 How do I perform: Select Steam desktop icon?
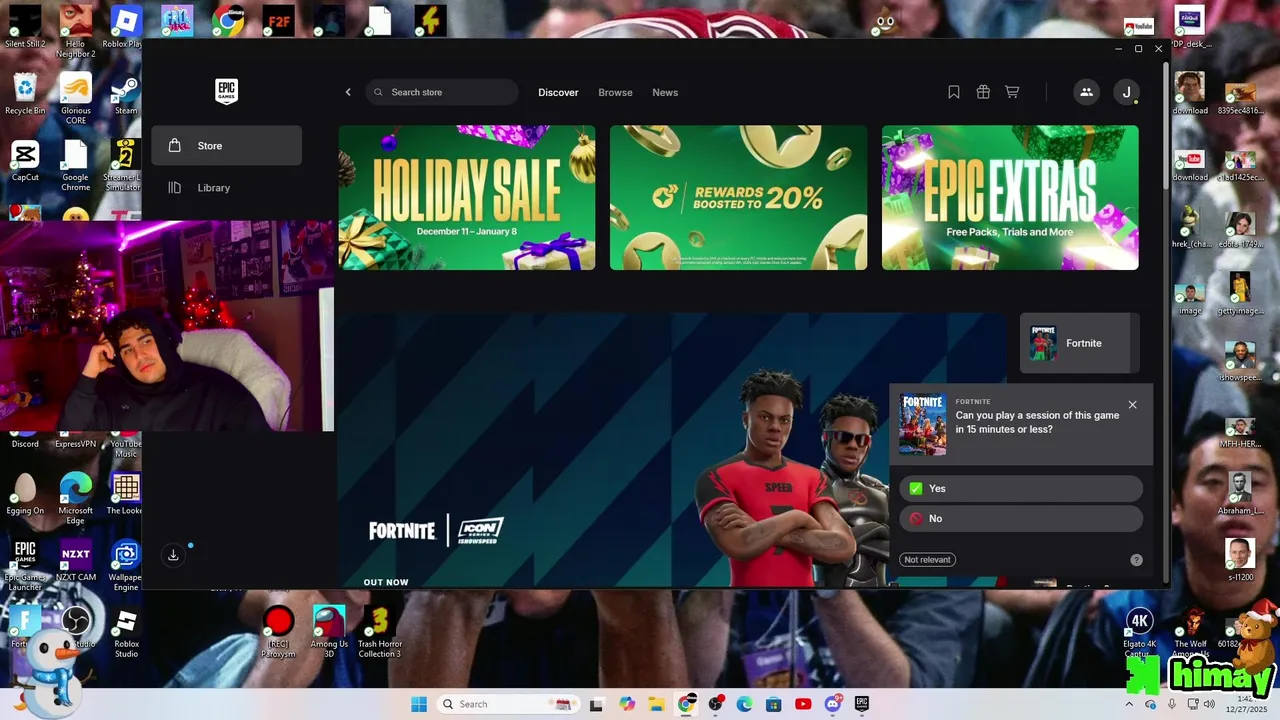pyautogui.click(x=125, y=94)
